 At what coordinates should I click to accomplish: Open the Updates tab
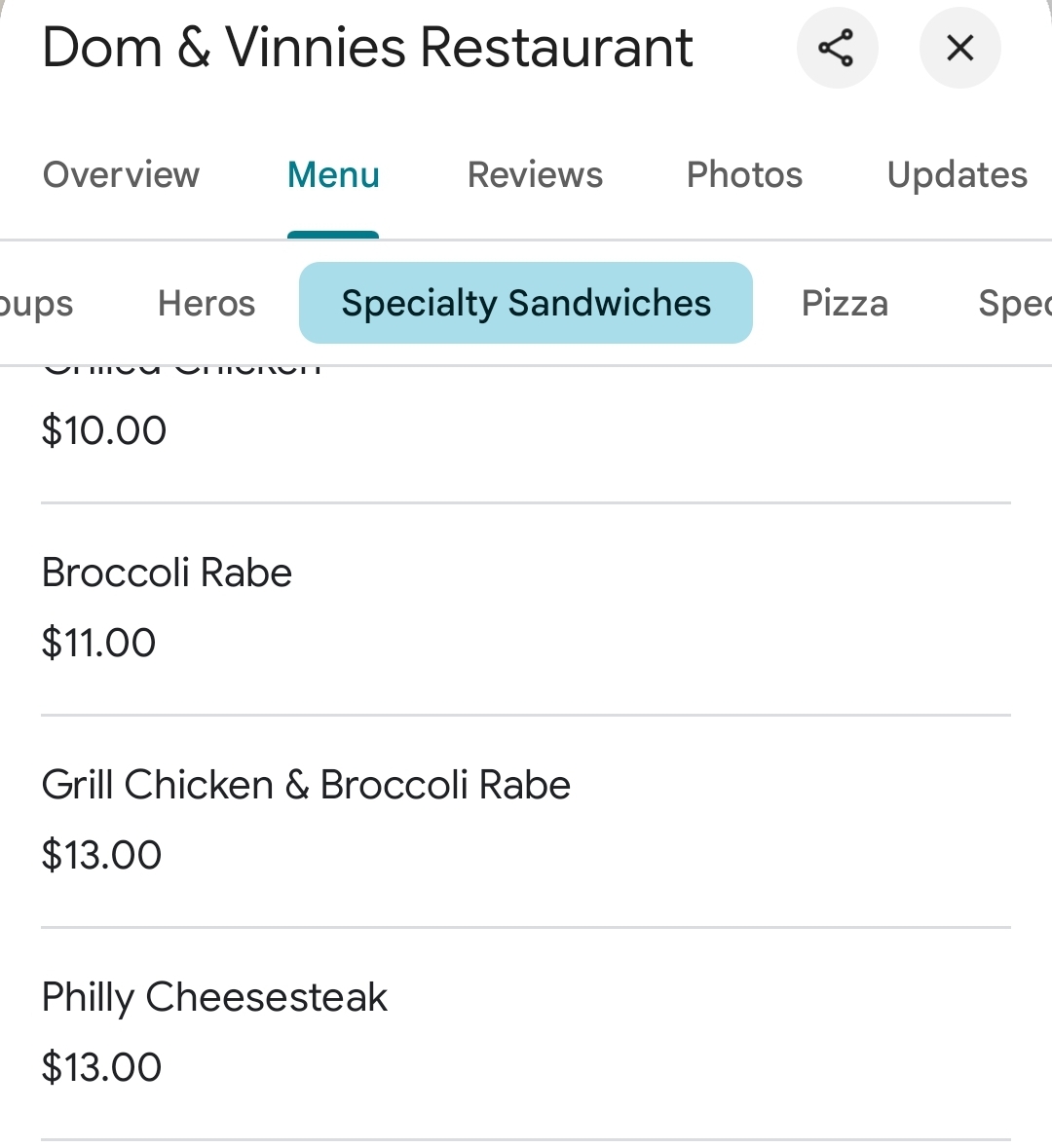957,175
